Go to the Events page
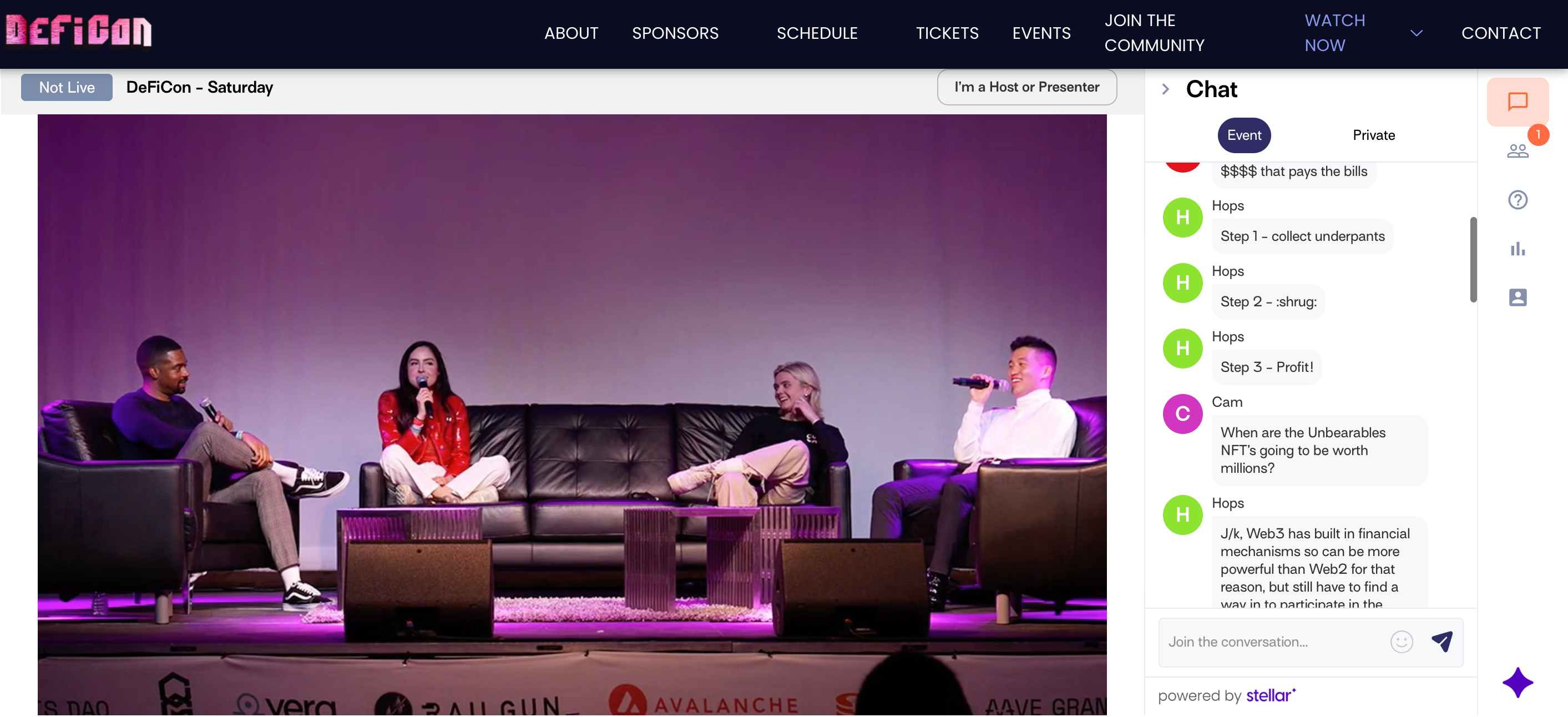The height and width of the screenshot is (717, 1568). coord(1041,33)
